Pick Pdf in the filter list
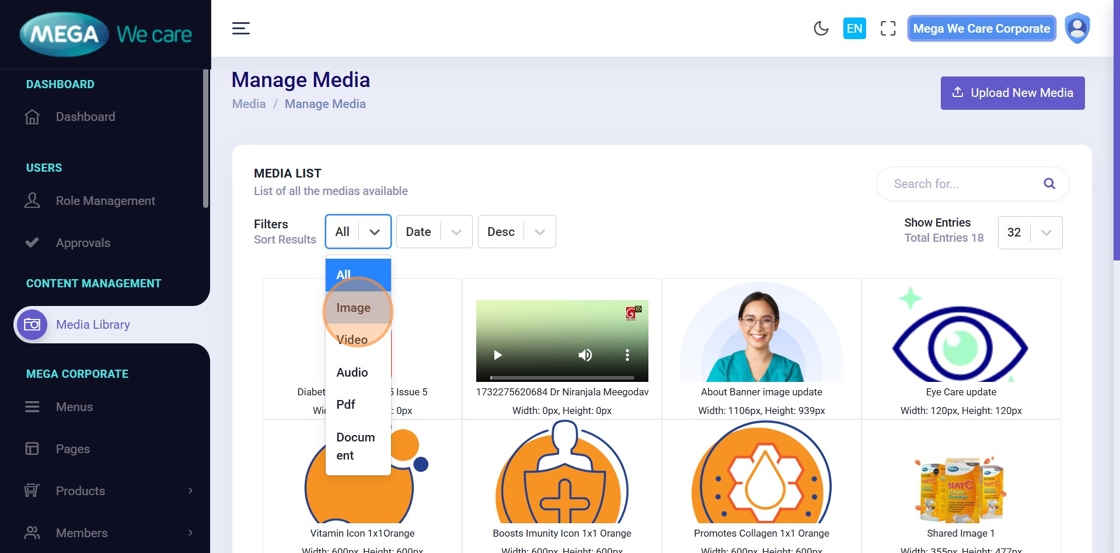The width and height of the screenshot is (1120, 553). click(346, 404)
